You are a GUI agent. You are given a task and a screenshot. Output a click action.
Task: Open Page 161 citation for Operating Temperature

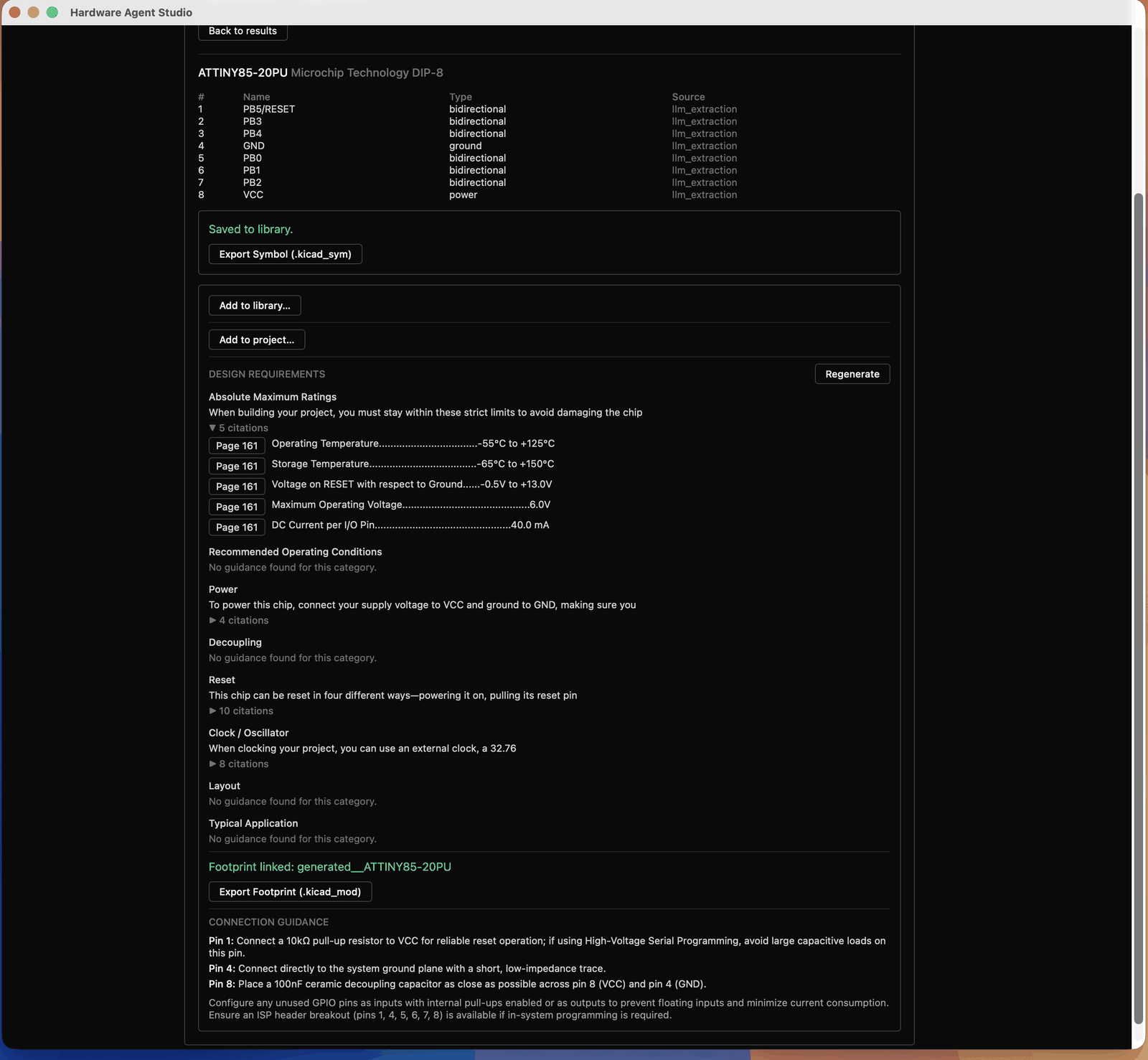[x=237, y=446]
